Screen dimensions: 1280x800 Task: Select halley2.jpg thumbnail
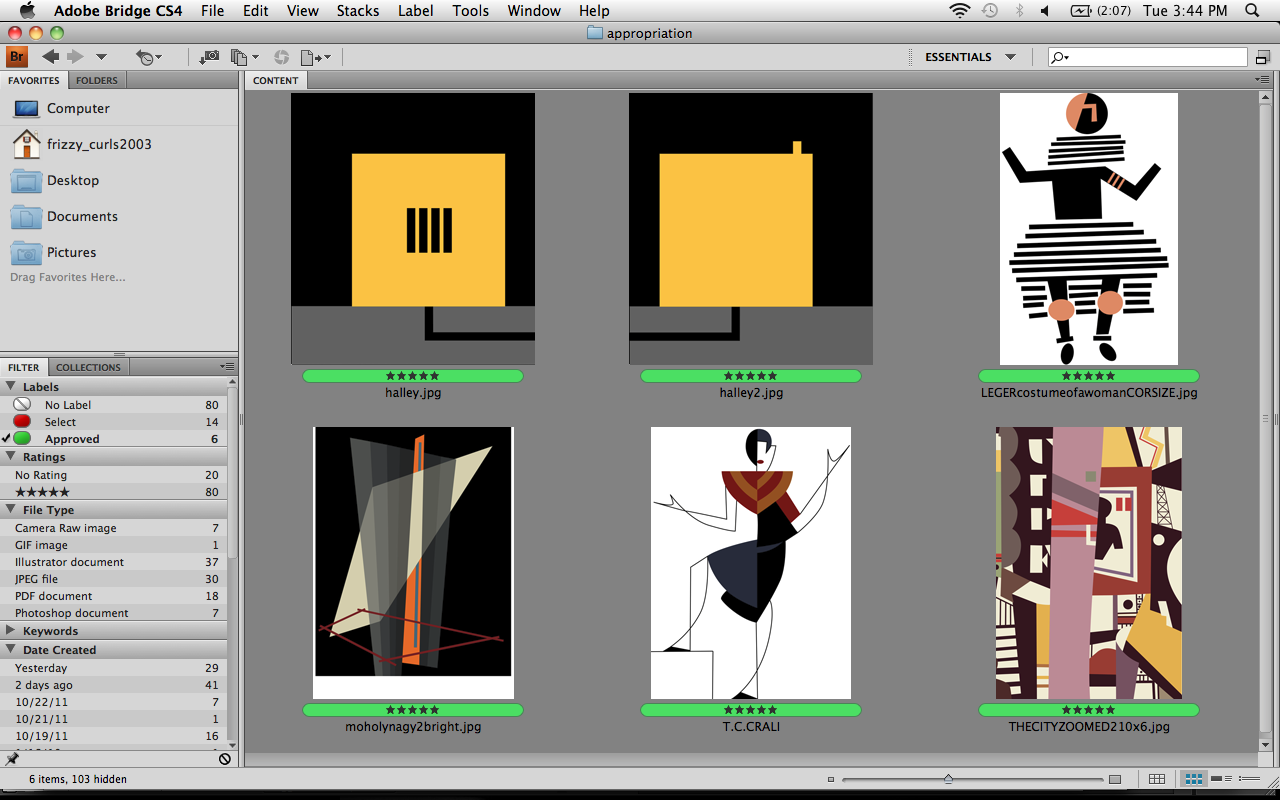(751, 229)
